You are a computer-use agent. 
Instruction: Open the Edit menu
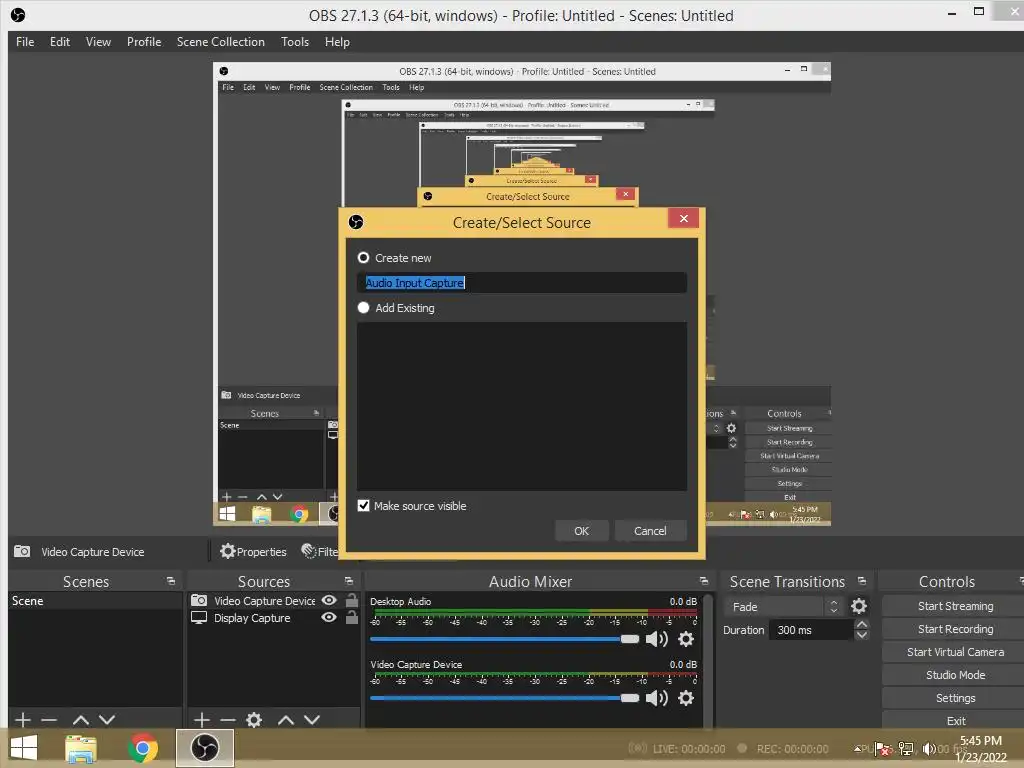point(60,42)
